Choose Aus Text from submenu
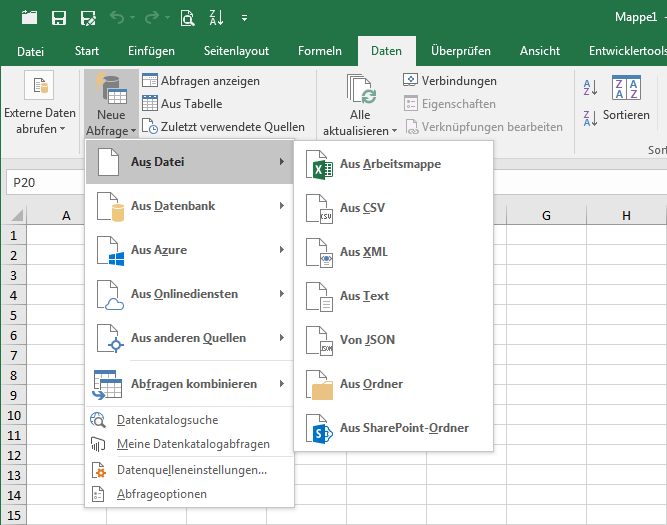This screenshot has height=525, width=667. coord(393,296)
